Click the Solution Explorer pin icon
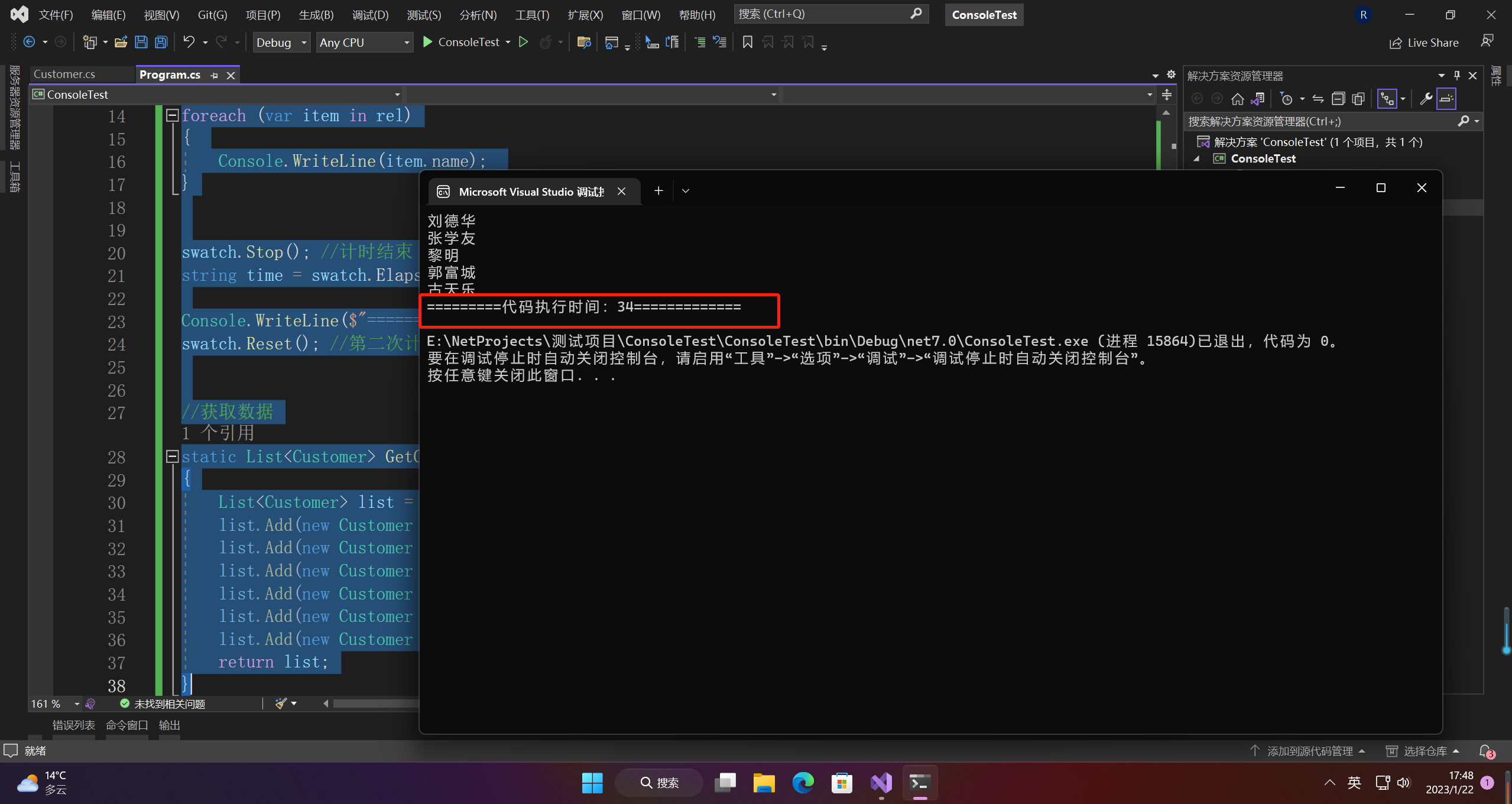Image resolution: width=1512 pixels, height=804 pixels. click(x=1454, y=76)
